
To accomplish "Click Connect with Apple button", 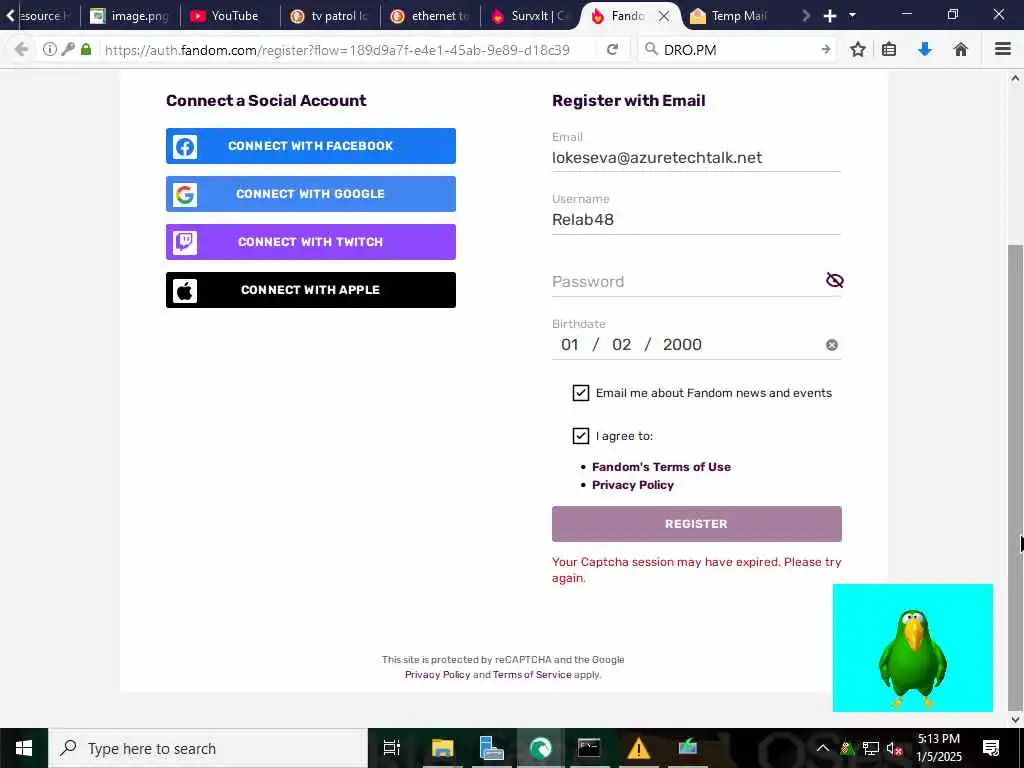I will pos(311,290).
